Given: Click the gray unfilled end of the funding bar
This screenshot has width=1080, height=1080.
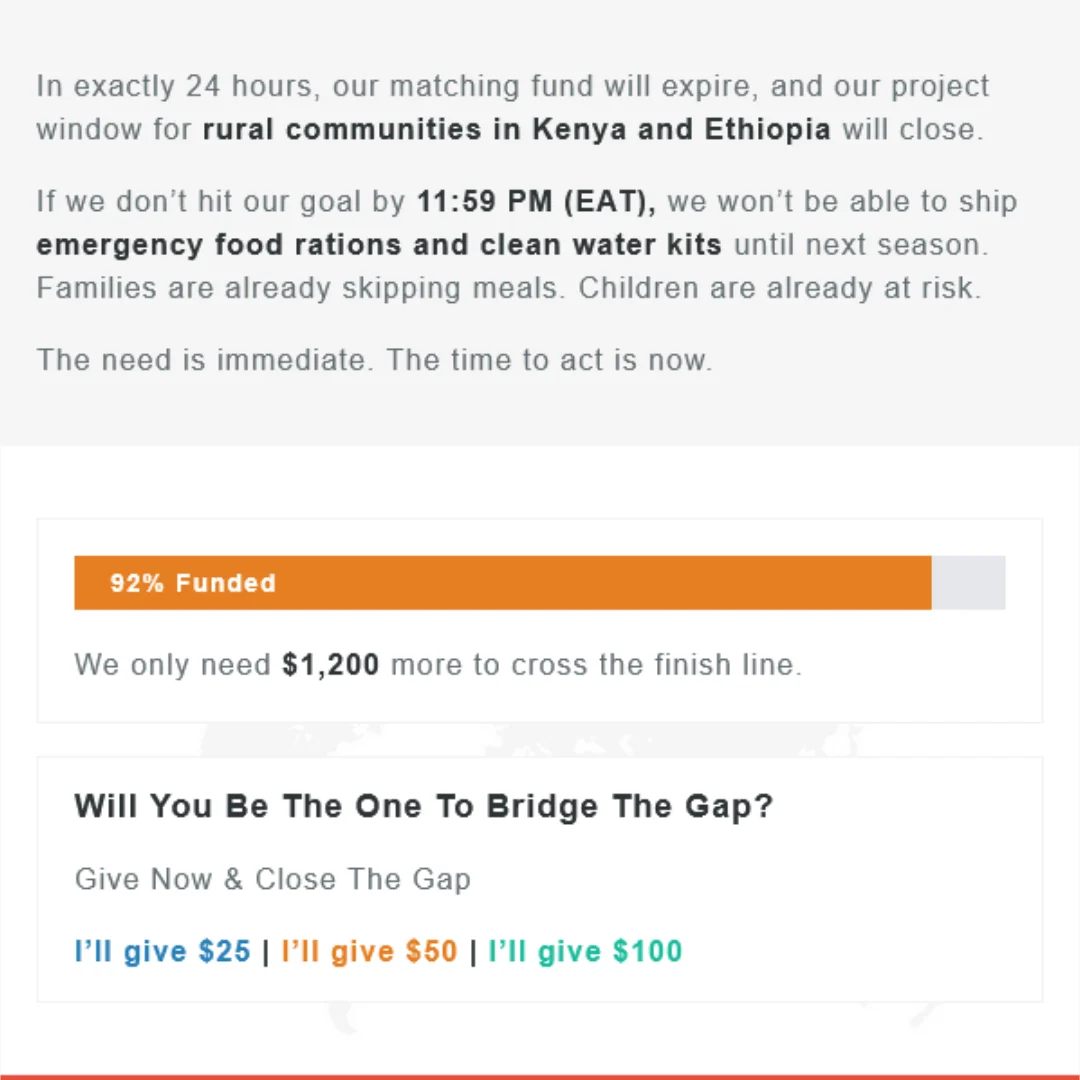Looking at the screenshot, I should tap(968, 583).
